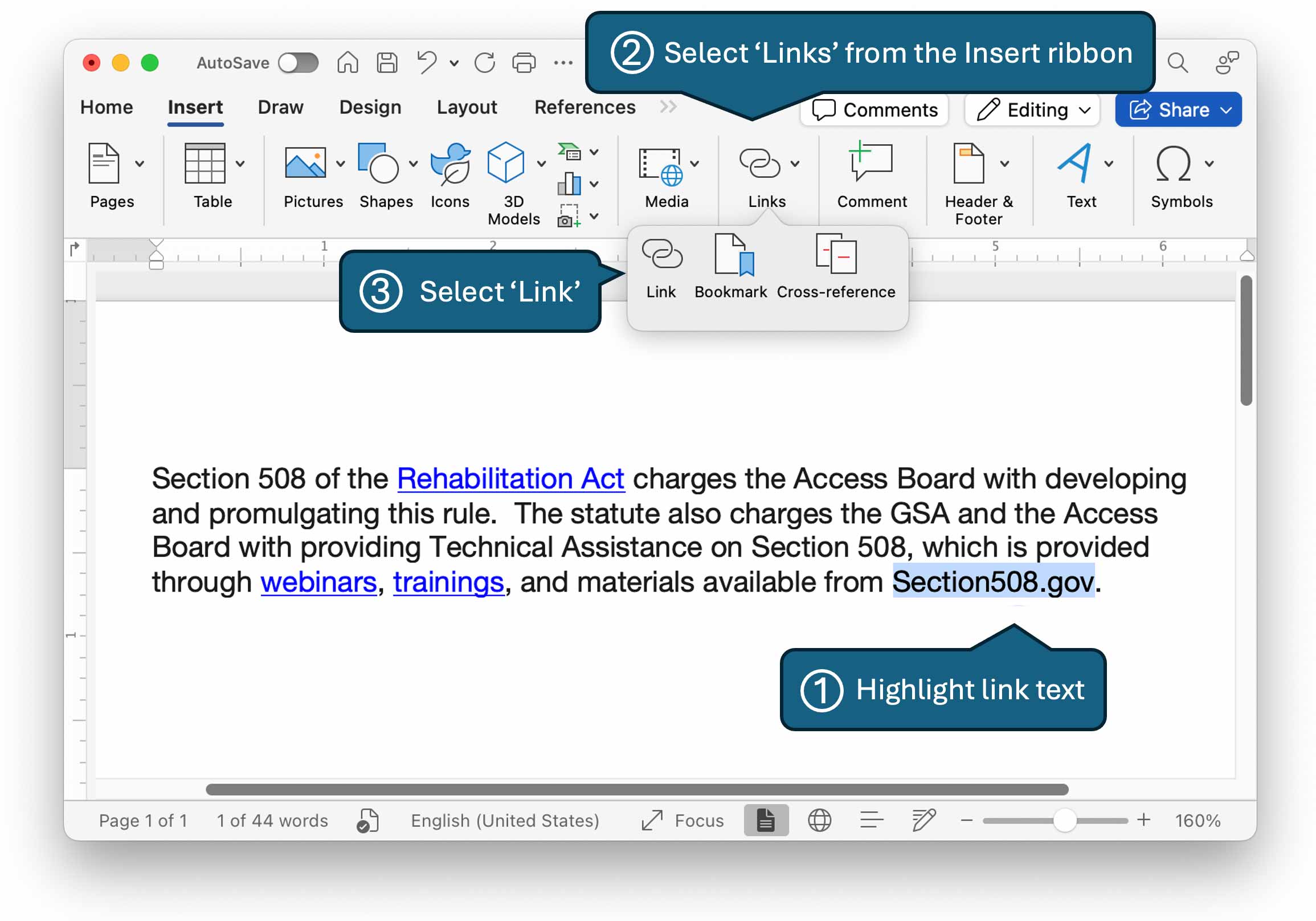The height and width of the screenshot is (921, 1316).
Task: Click the Shapes icon
Action: coord(378,163)
